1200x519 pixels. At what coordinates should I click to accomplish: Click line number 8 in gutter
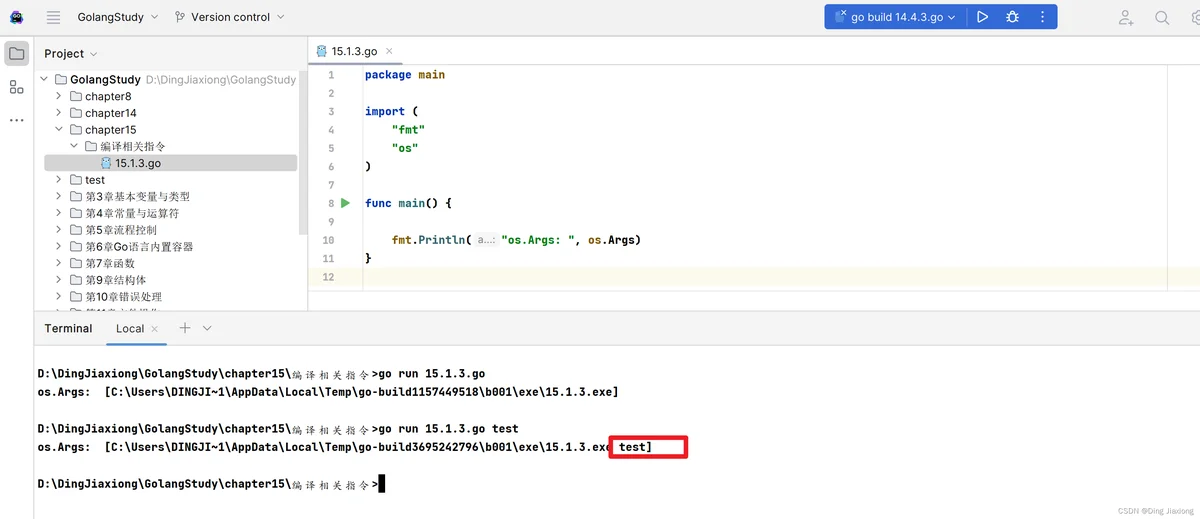point(330,203)
